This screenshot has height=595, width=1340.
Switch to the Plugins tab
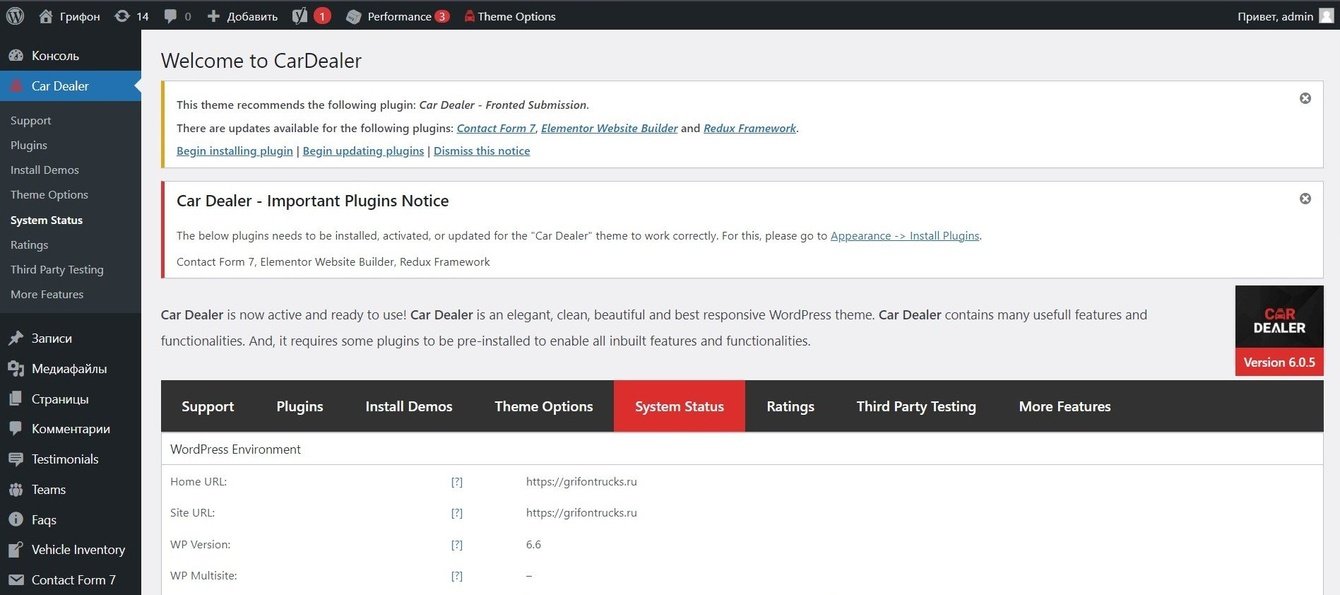[x=300, y=406]
